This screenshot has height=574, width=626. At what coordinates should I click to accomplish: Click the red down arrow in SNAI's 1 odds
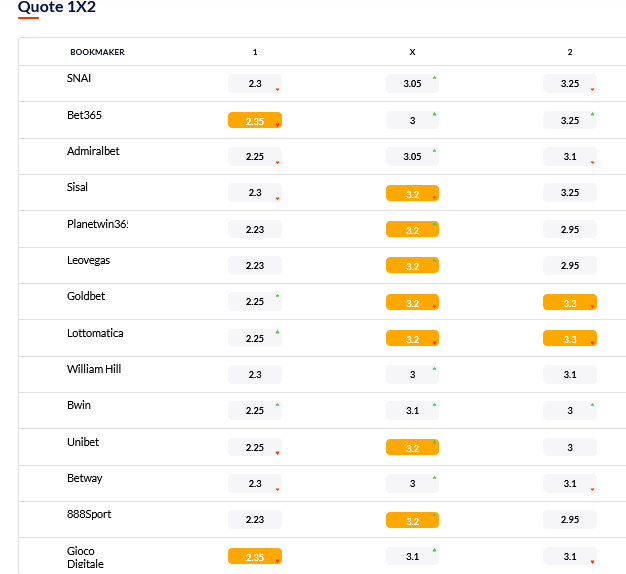pos(277,90)
